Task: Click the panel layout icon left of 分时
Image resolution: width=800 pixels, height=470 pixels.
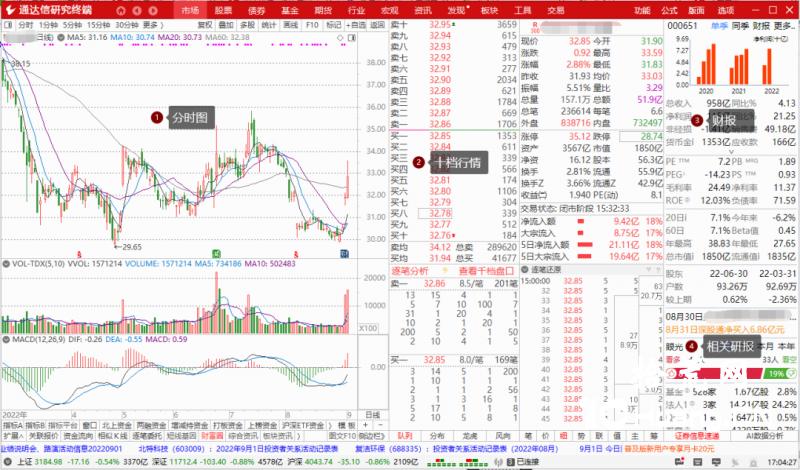Action: [8, 24]
